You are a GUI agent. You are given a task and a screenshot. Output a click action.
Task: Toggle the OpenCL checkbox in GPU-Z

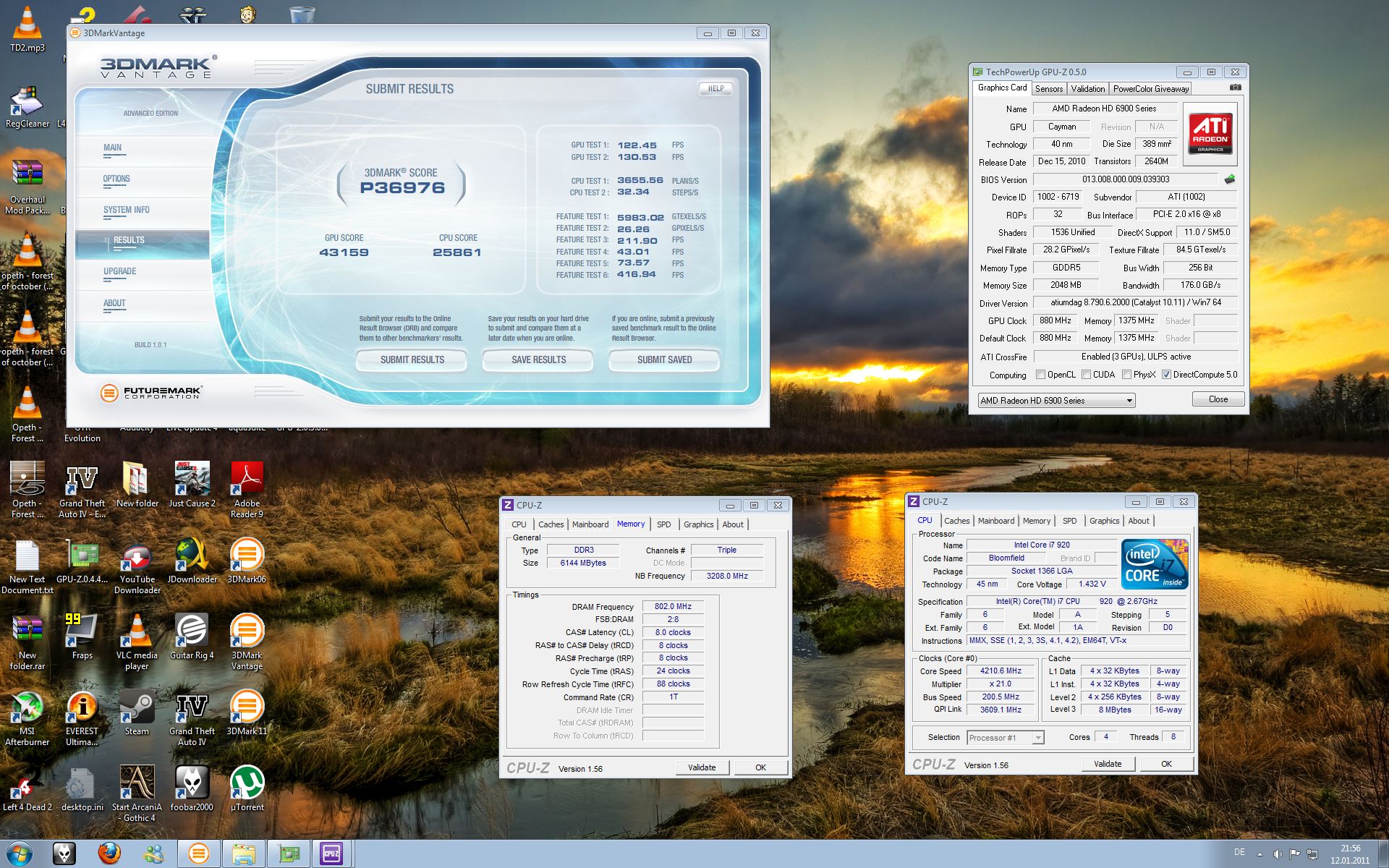1040,375
